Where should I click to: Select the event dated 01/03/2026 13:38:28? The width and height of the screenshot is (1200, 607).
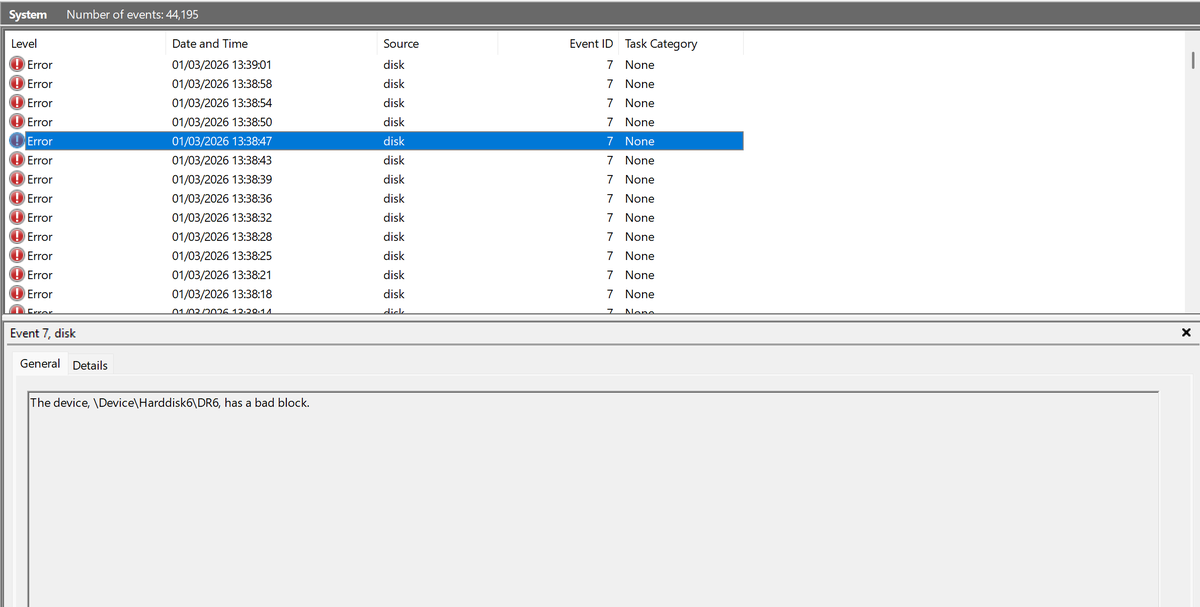[x=222, y=236]
